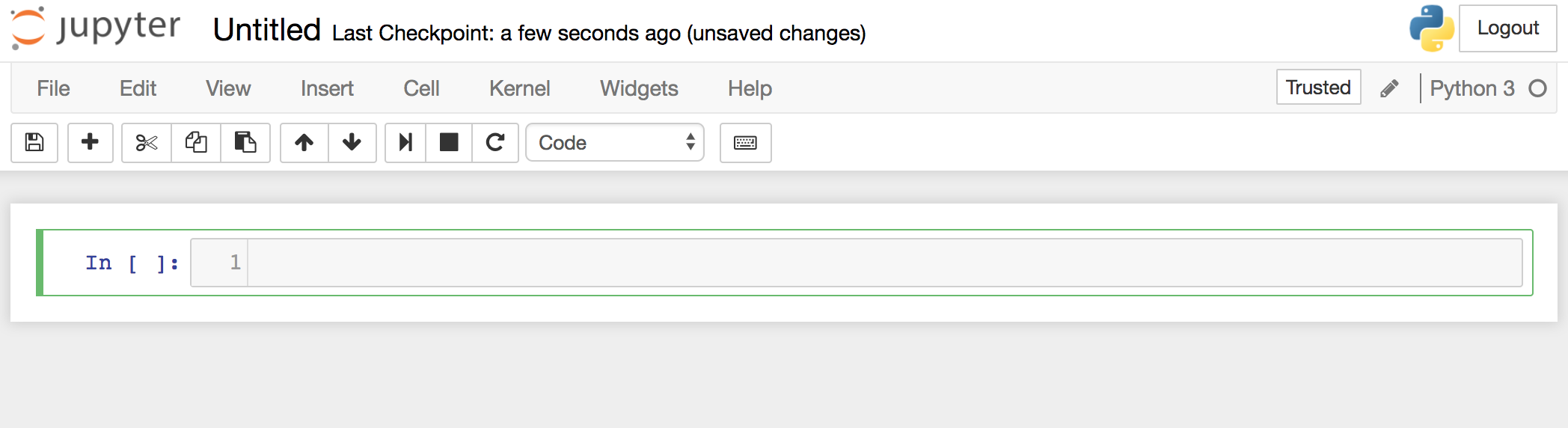Run the current cell
1568x428 pixels.
click(x=405, y=142)
